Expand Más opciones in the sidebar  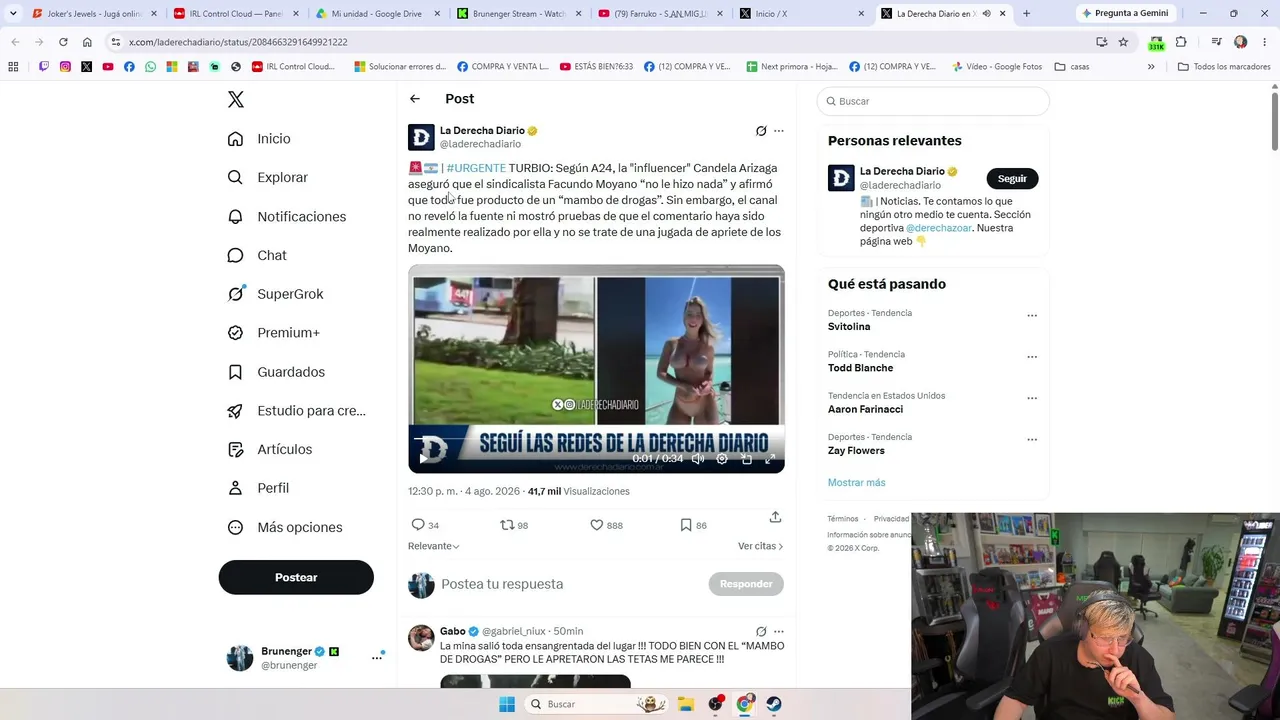285,527
